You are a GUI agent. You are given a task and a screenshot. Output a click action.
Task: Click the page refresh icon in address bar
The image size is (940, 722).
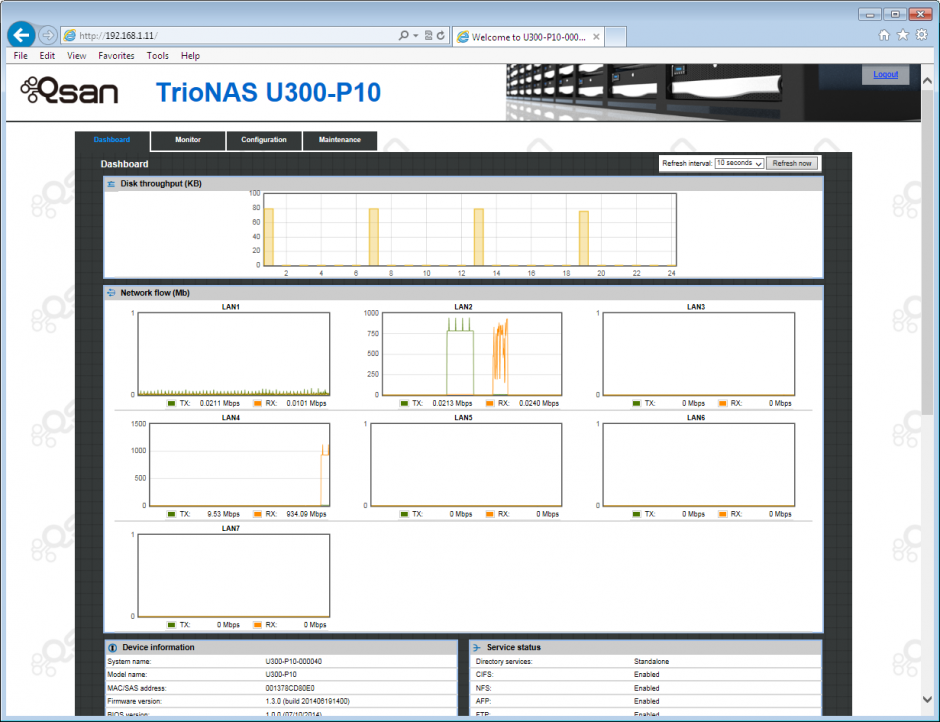click(x=441, y=35)
